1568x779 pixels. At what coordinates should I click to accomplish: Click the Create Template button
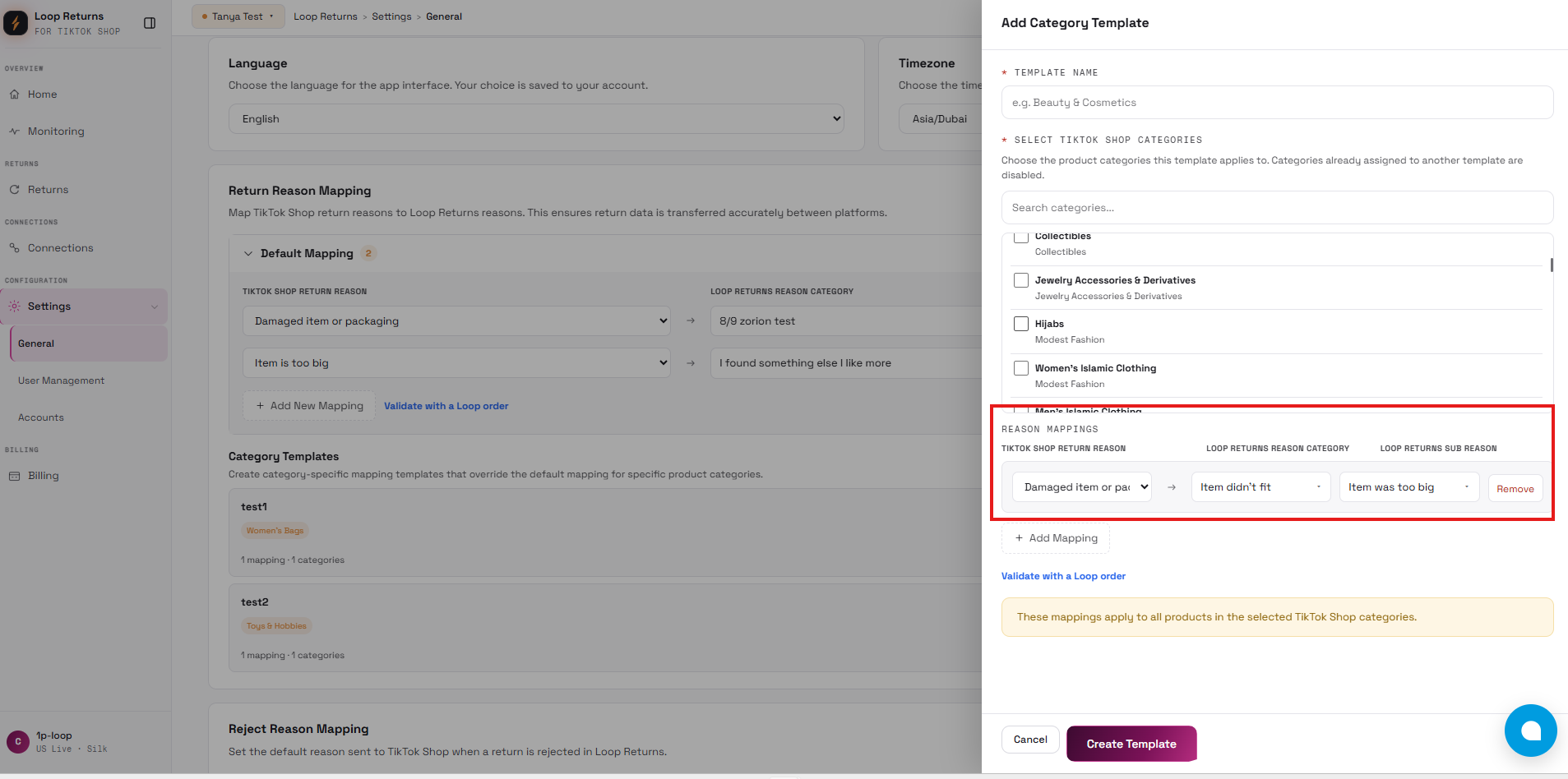click(x=1131, y=744)
